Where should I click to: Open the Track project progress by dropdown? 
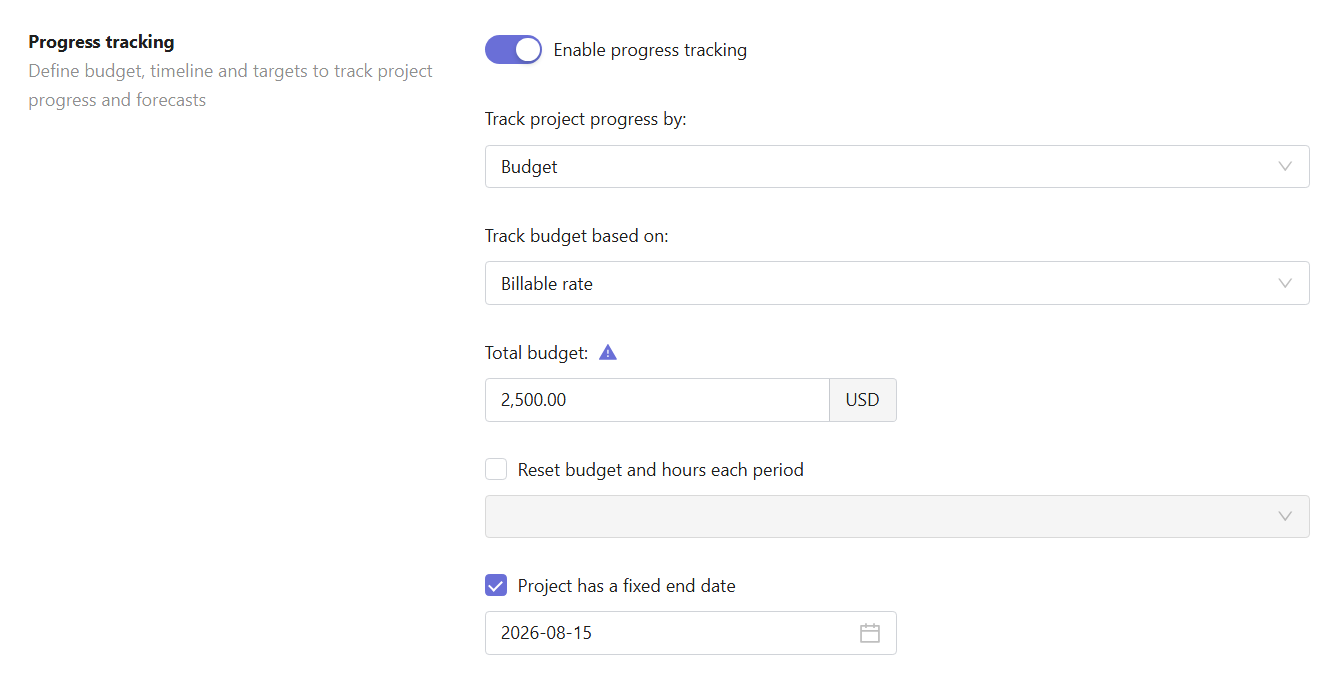coord(897,166)
